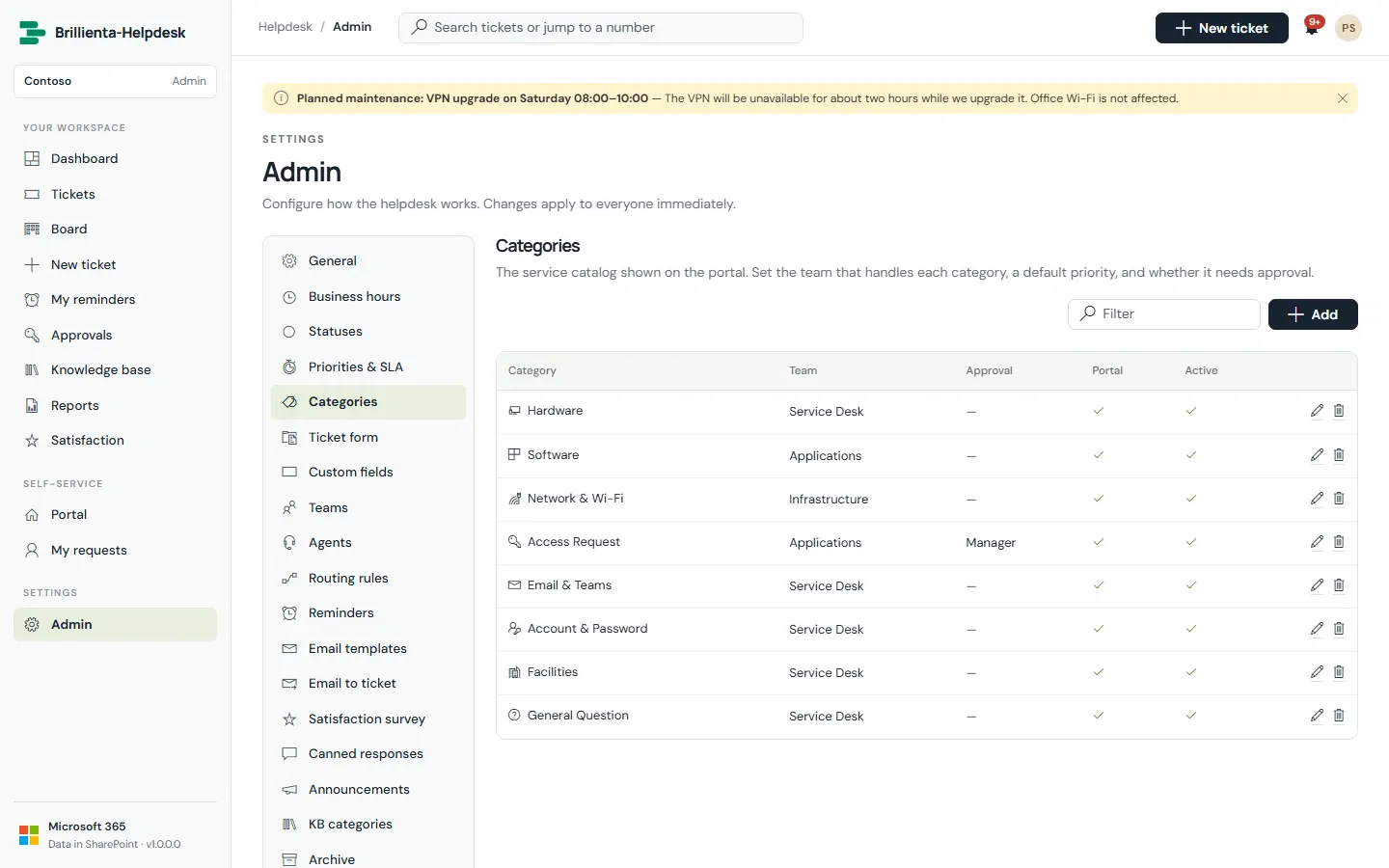The width and height of the screenshot is (1389, 868).
Task: Open Tickets in the sidebar
Action: [115, 194]
